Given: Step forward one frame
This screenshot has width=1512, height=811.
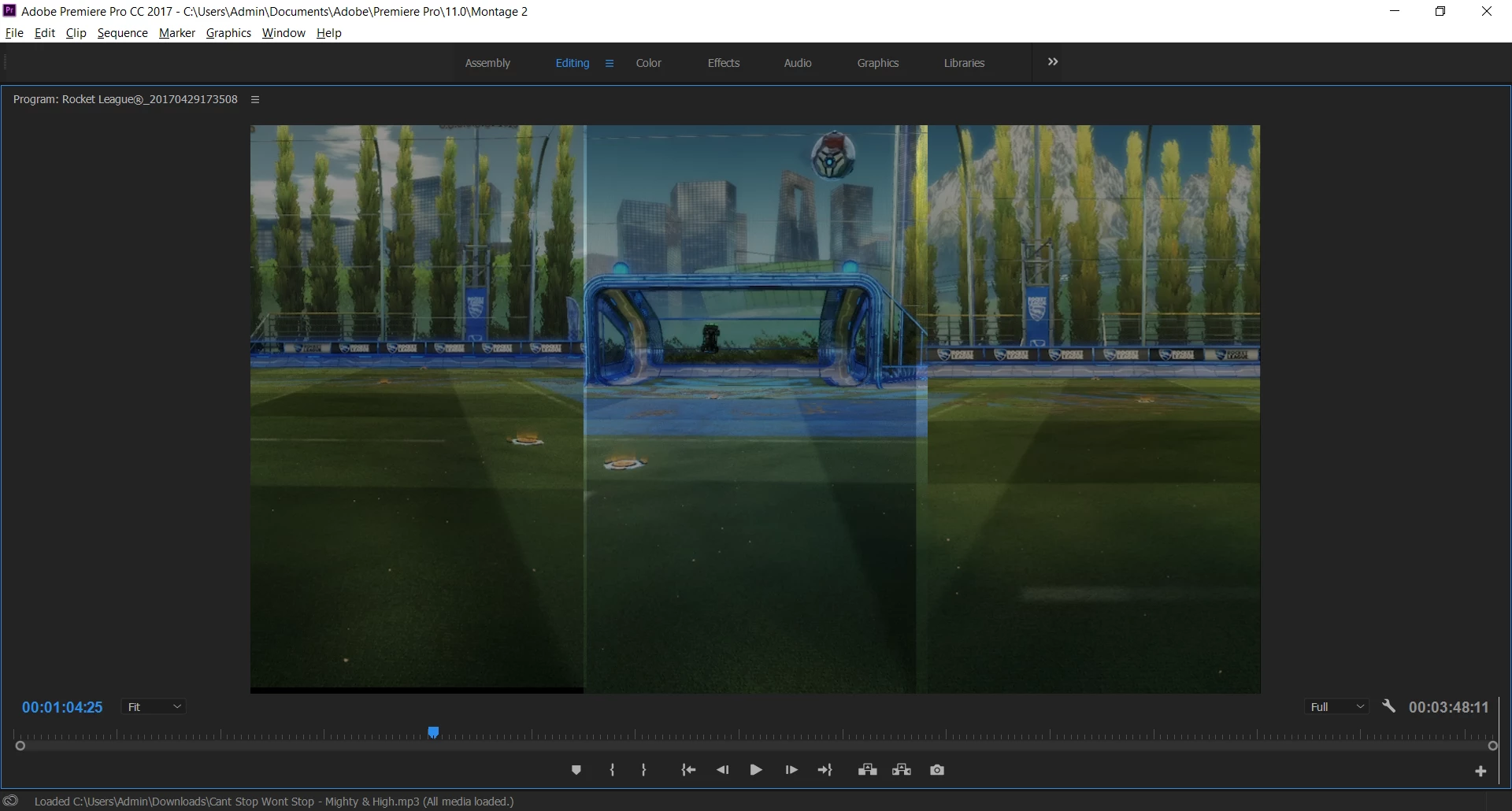Looking at the screenshot, I should pyautogui.click(x=791, y=770).
